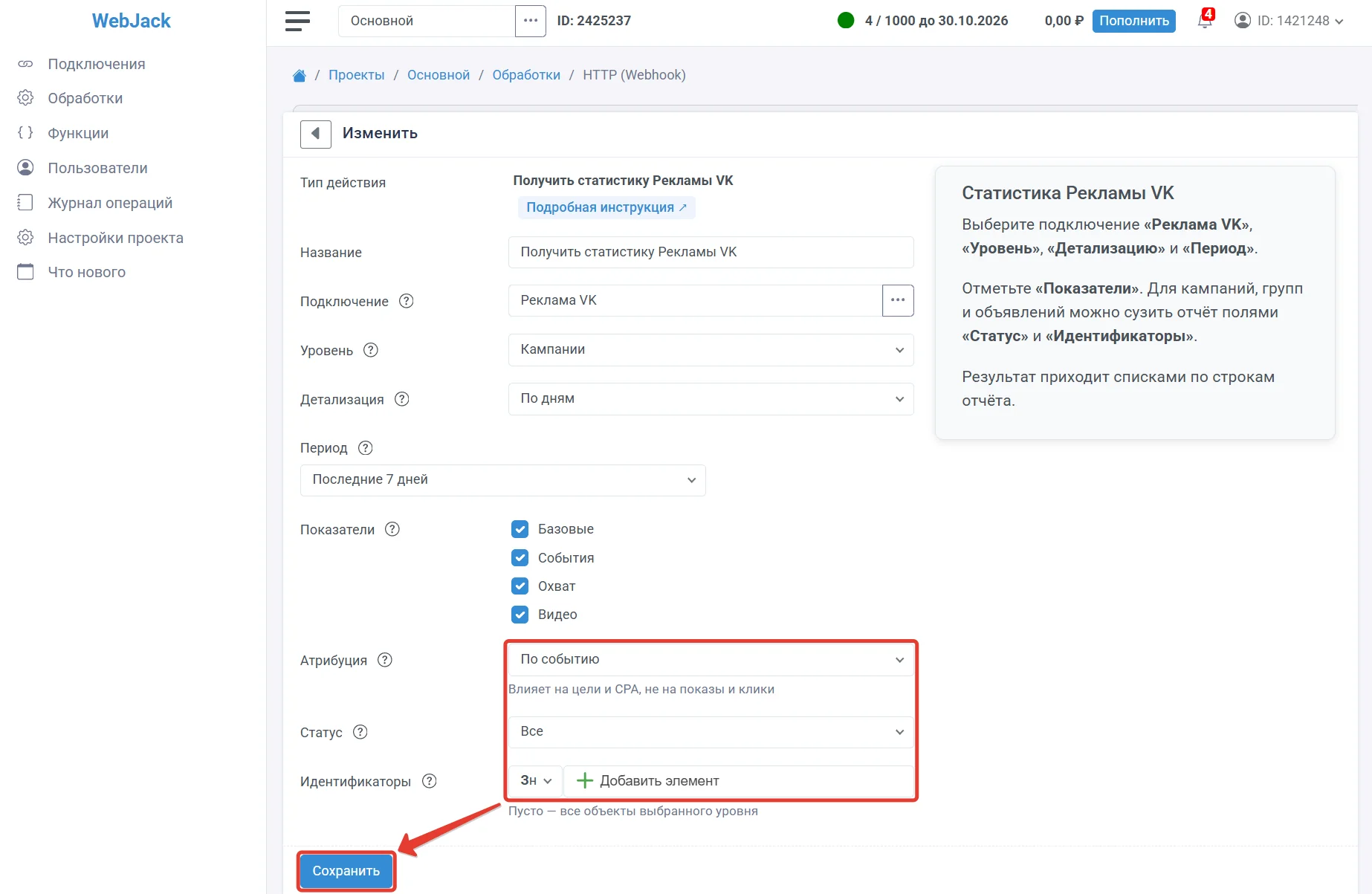The image size is (1372, 894).
Task: Show help for Подключение field
Action: point(407,301)
